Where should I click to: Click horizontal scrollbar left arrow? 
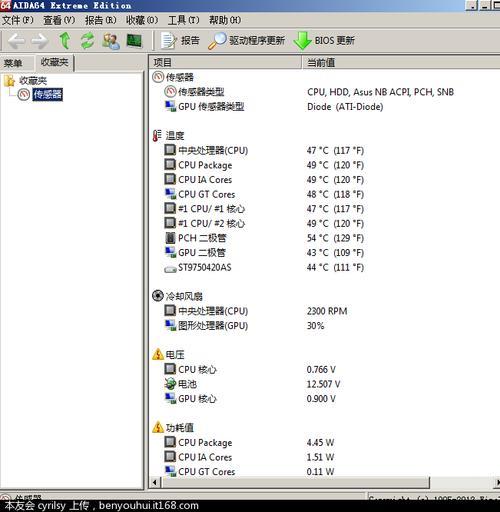point(155,482)
